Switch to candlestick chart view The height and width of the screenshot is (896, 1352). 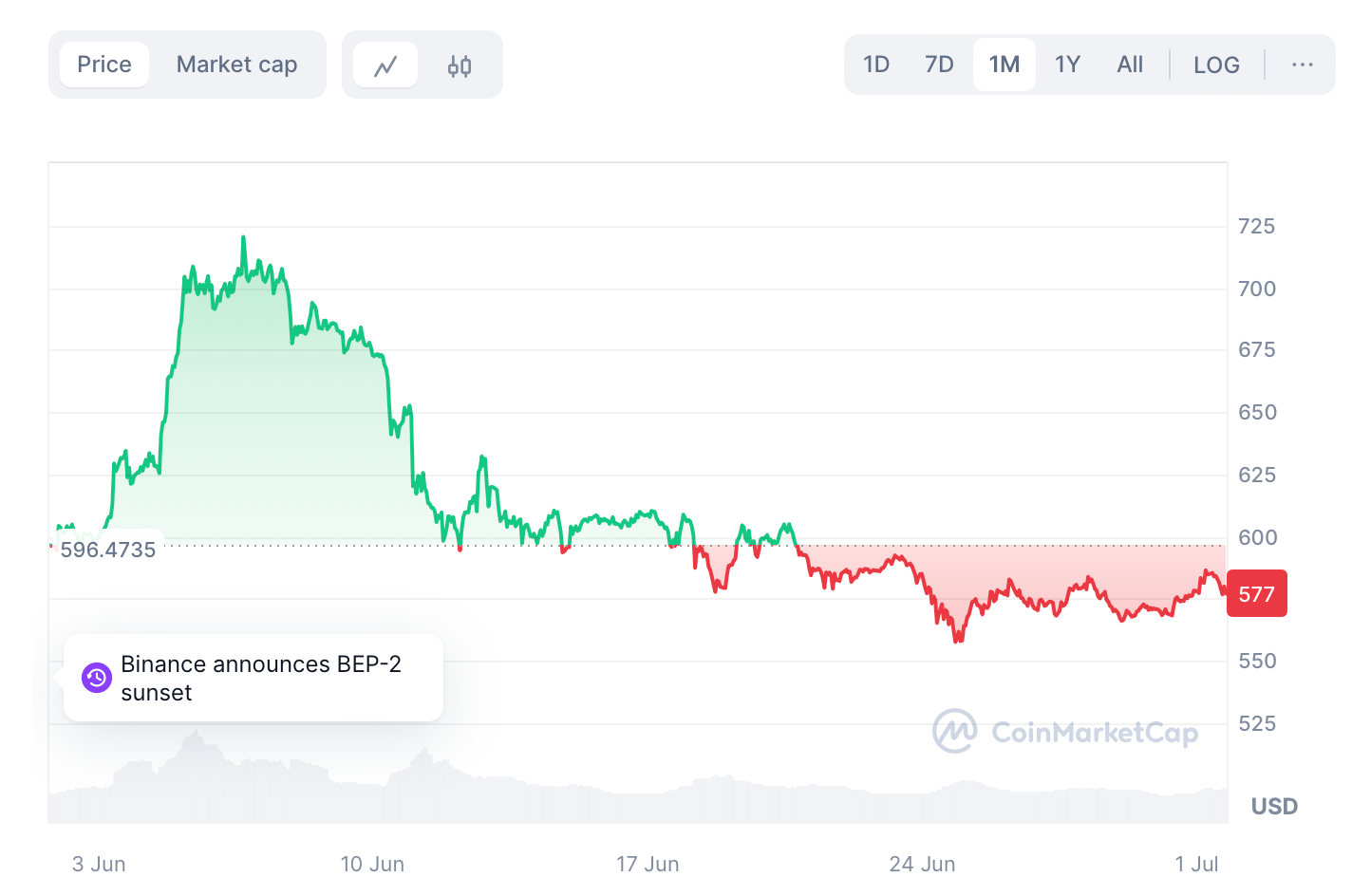pyautogui.click(x=460, y=65)
